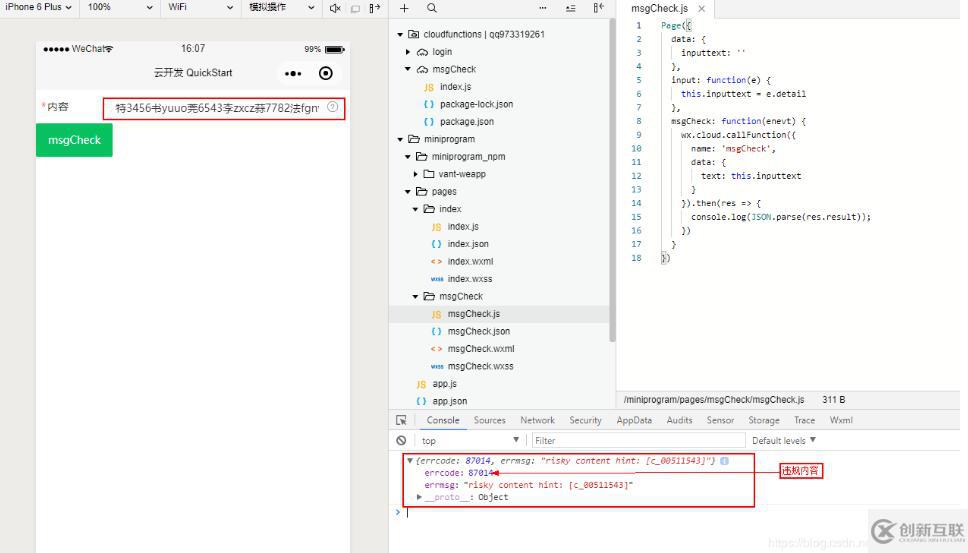
Task: Open app.json file
Action: coord(449,401)
